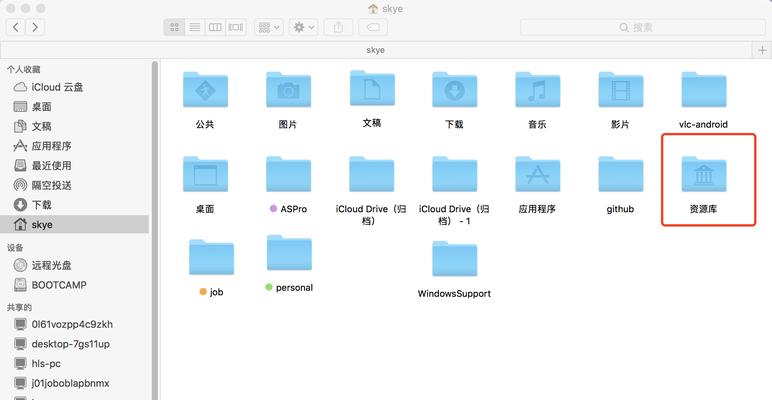Image resolution: width=772 pixels, height=400 pixels.
Task: Click the WindowsSupport folder name label
Action: pos(454,294)
